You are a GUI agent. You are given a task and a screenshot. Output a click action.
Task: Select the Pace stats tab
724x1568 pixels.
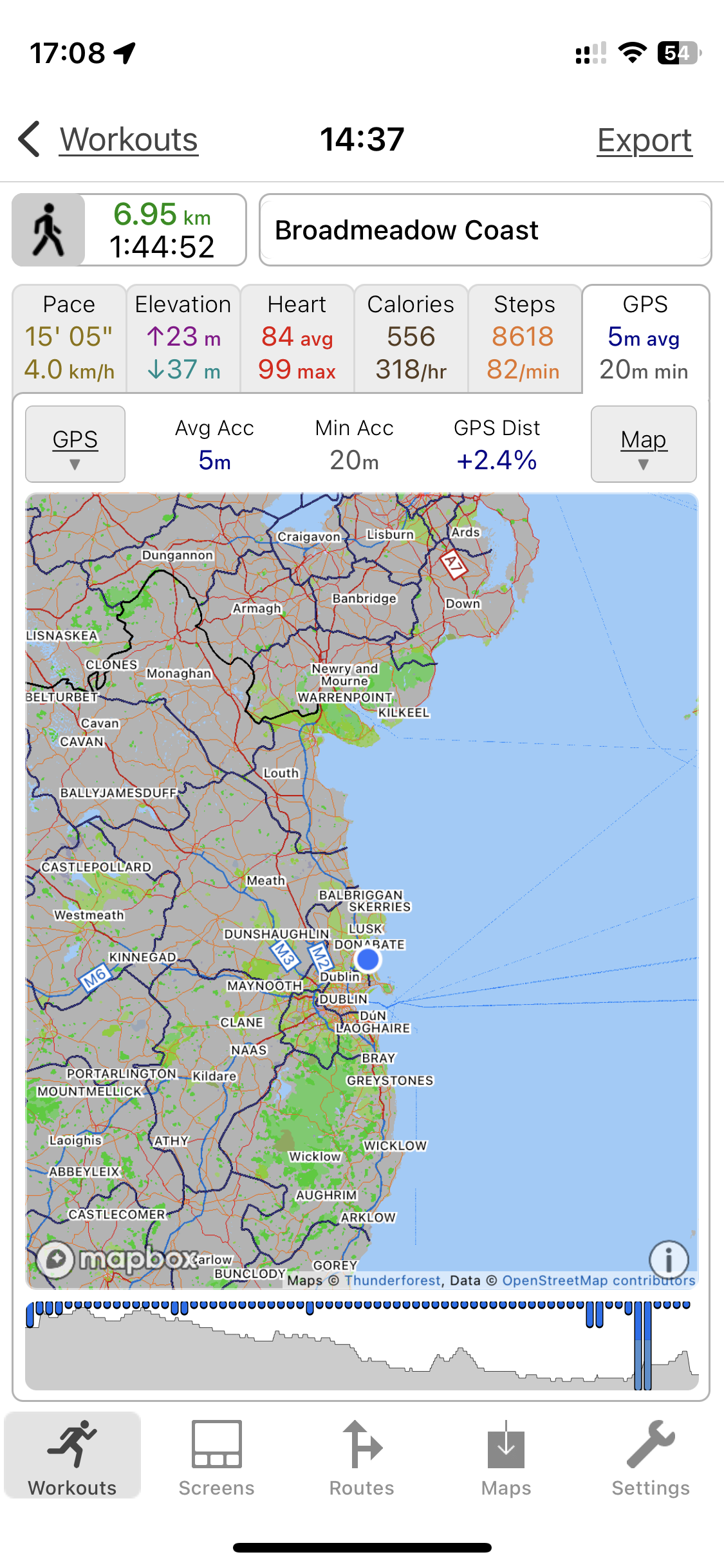(x=70, y=338)
